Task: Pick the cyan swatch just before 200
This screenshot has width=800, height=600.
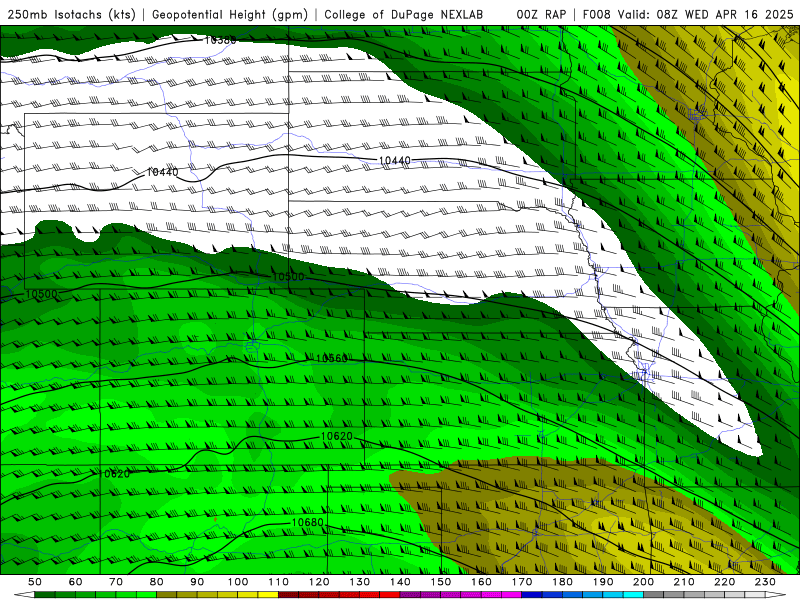Action: [634, 595]
